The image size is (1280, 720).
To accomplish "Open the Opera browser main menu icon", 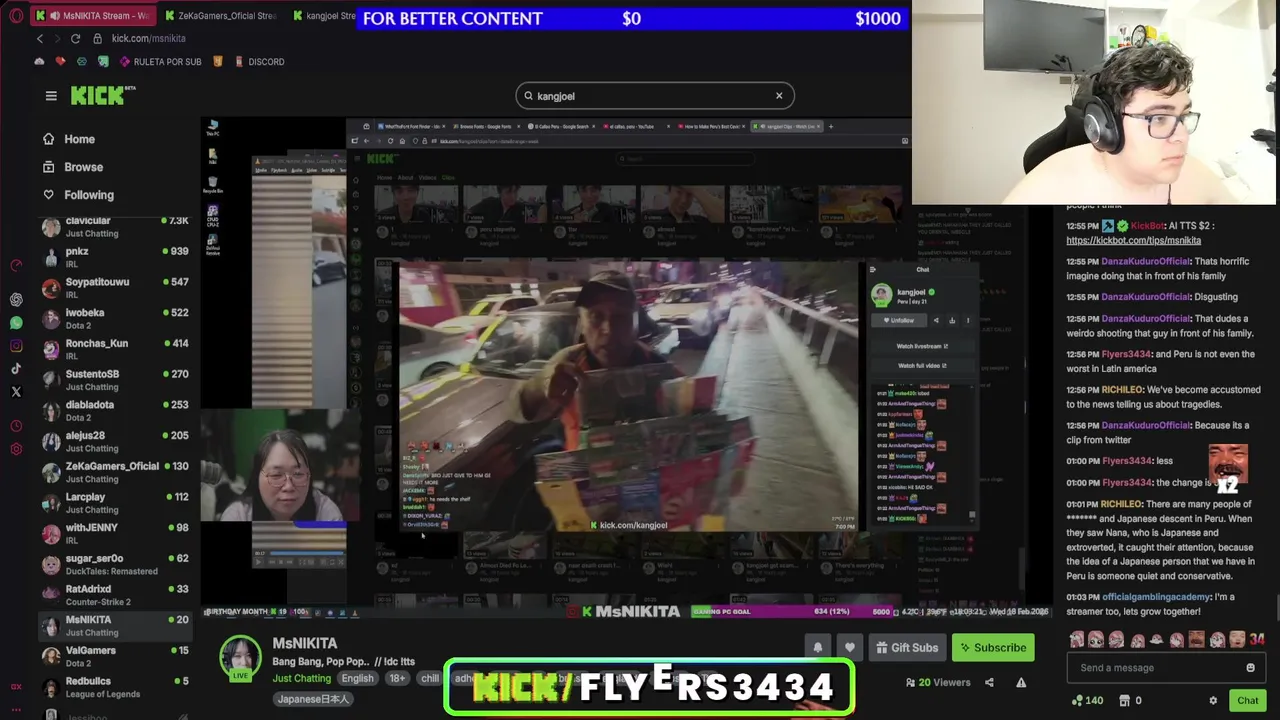I will point(16,16).
